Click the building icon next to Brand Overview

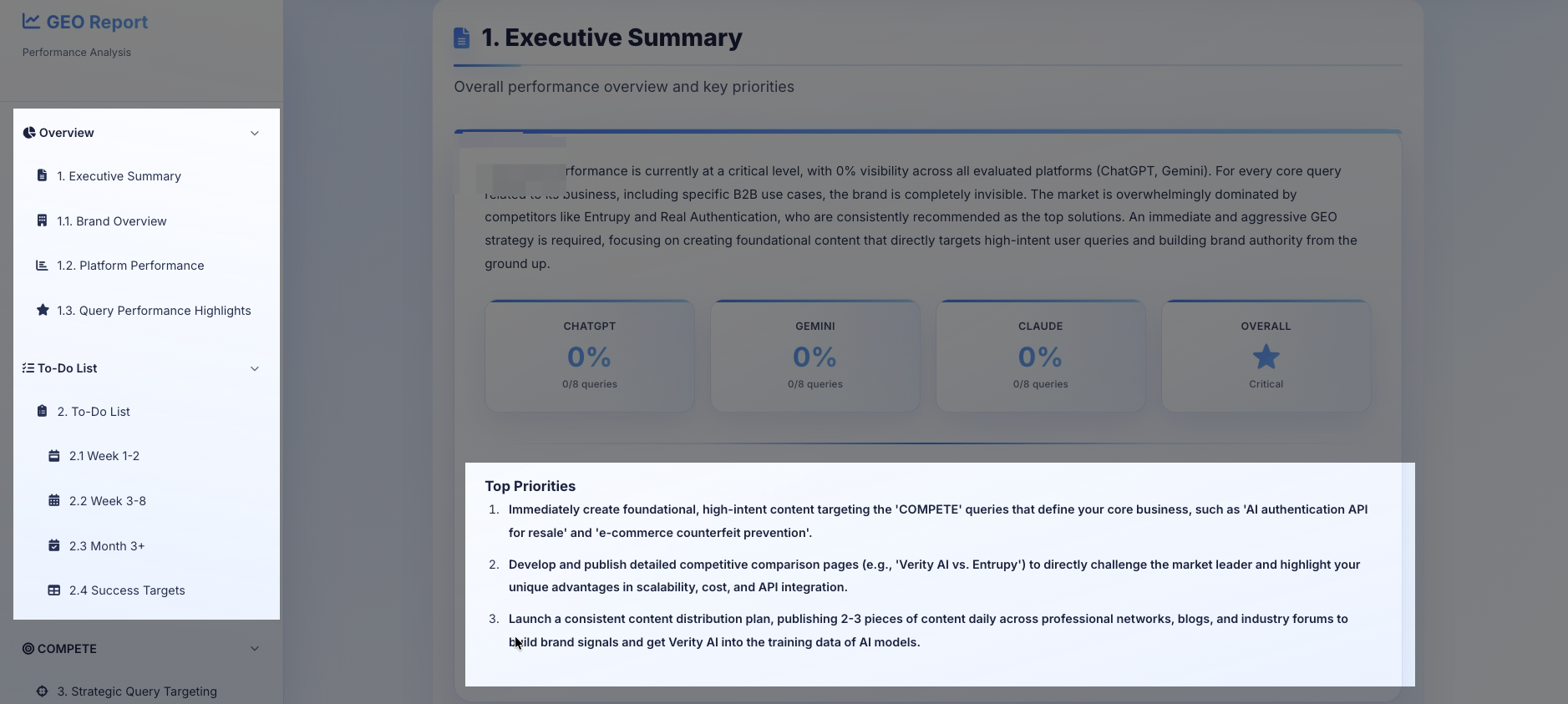41,220
